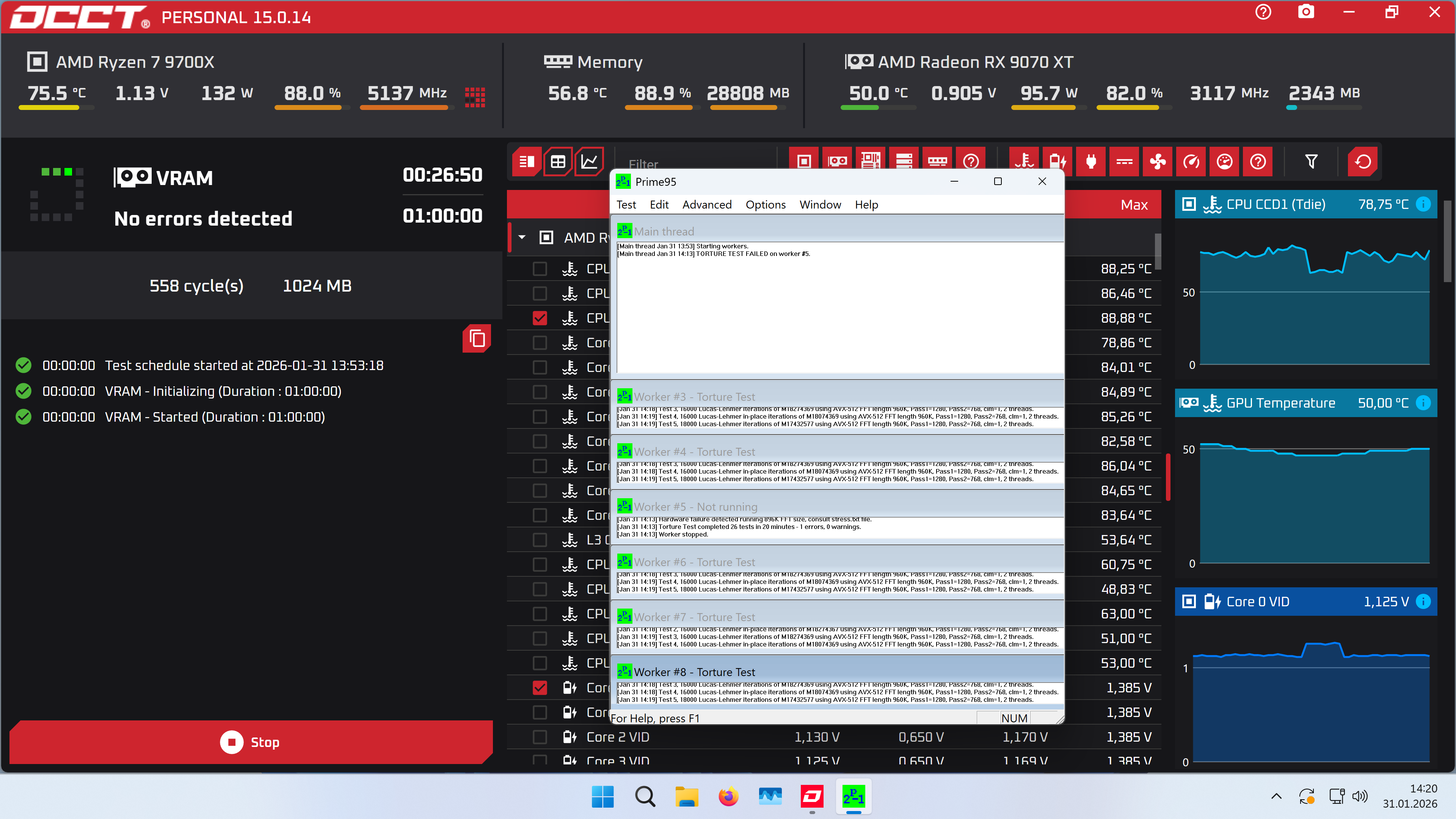Toggle the usage gauge filter icon
This screenshot has width=1456, height=819.
coord(1224,162)
